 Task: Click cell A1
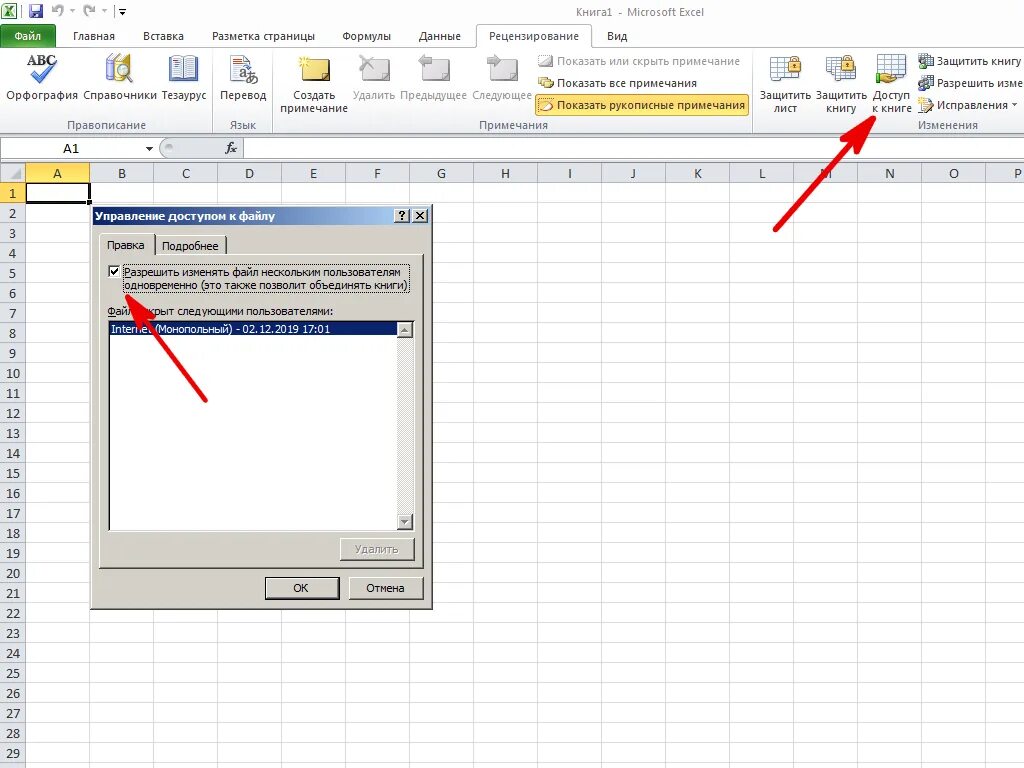[x=57, y=193]
